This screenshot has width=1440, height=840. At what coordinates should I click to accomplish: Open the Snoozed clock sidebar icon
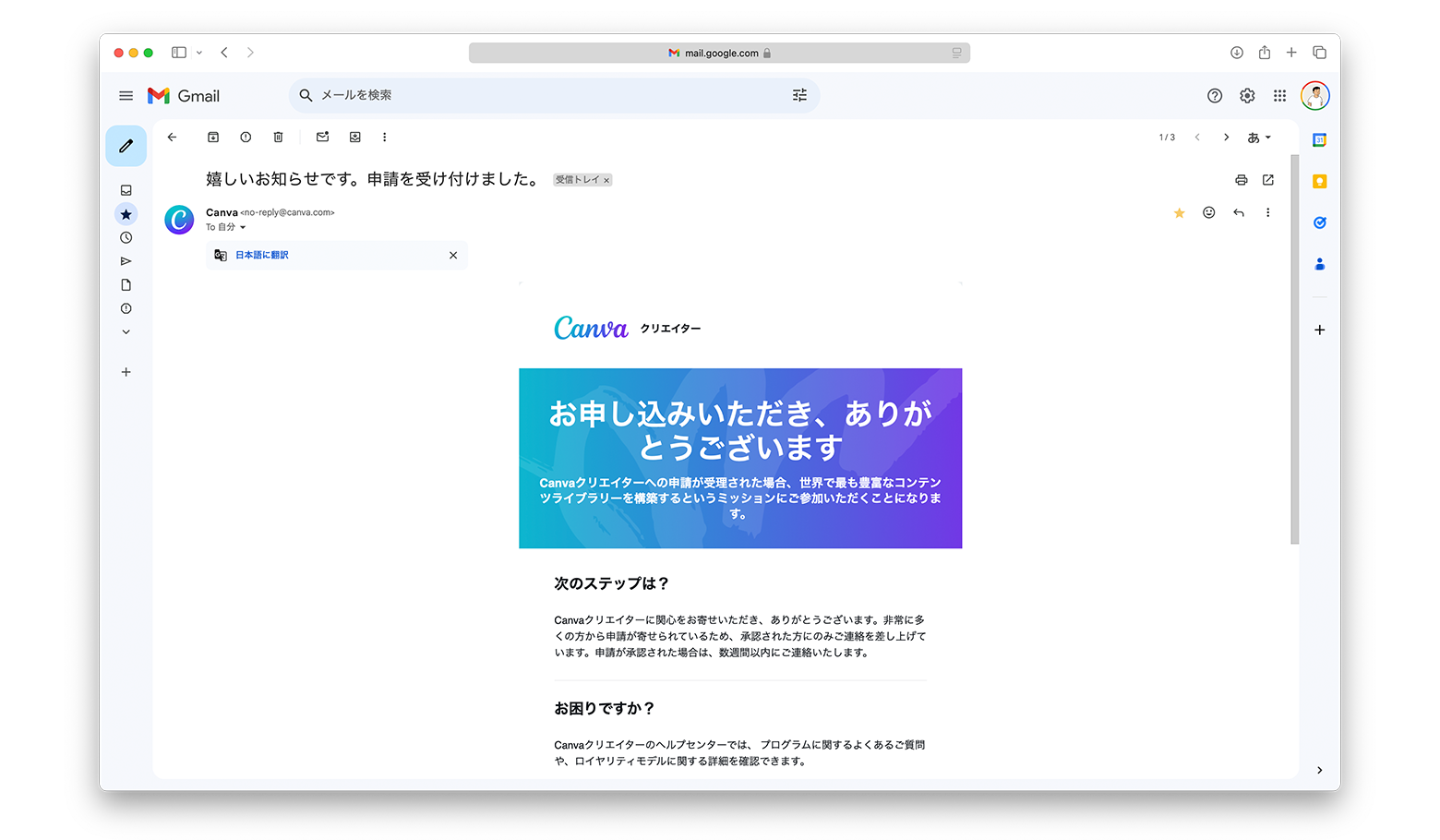tap(126, 238)
